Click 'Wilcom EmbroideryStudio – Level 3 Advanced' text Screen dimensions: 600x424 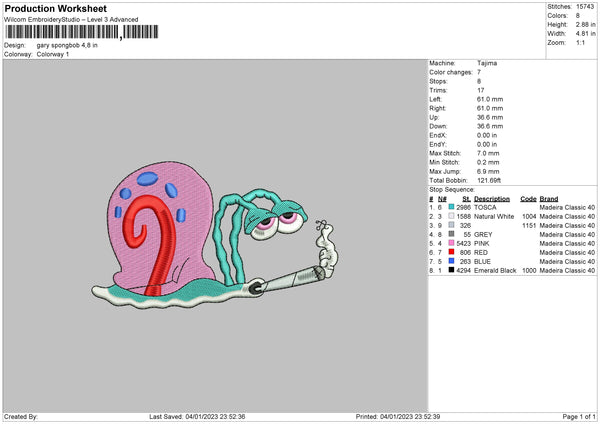(71, 20)
